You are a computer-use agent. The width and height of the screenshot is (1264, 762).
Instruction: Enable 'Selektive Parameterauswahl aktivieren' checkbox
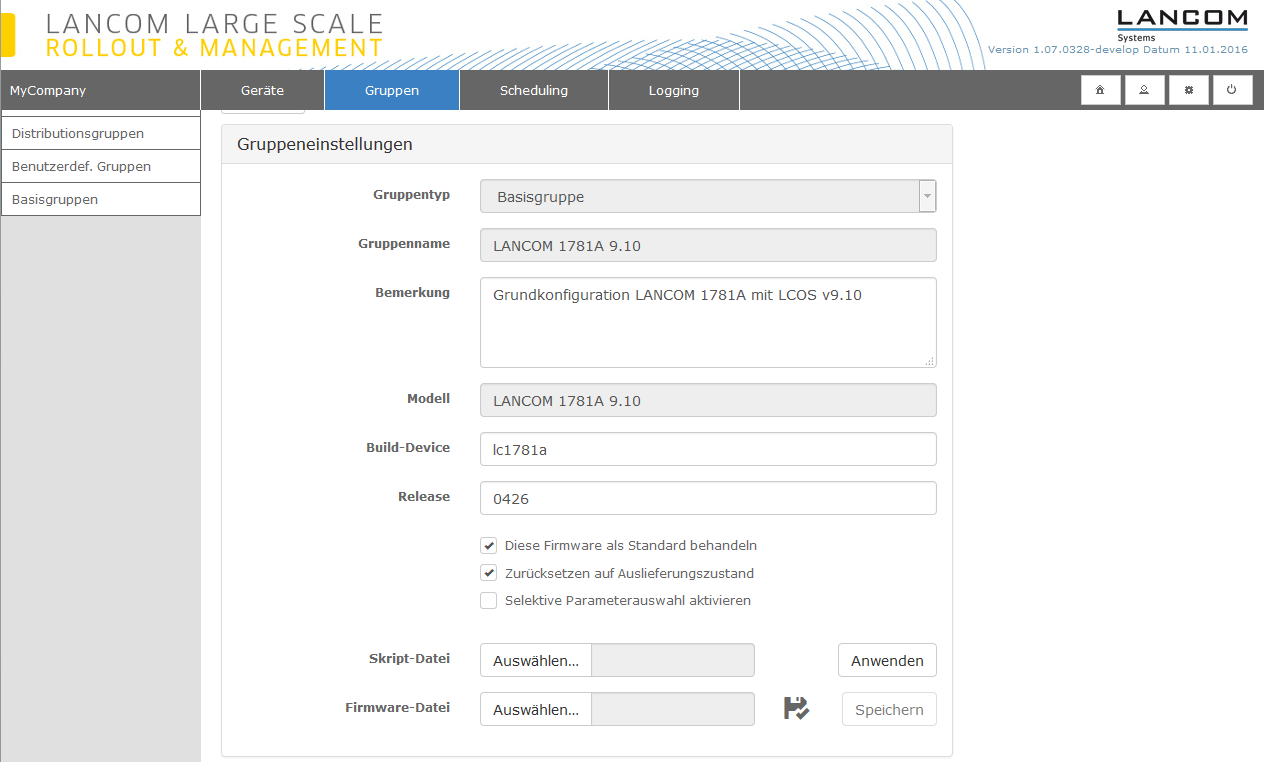pos(489,601)
